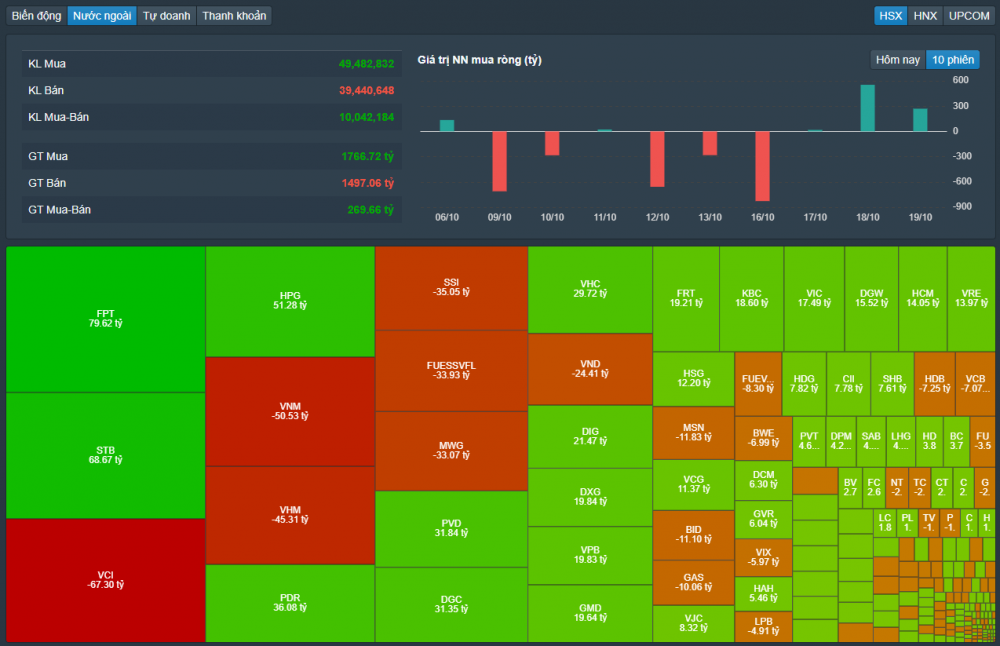Switch to the Biến động tab
The width and height of the screenshot is (1000, 646).
tap(36, 16)
